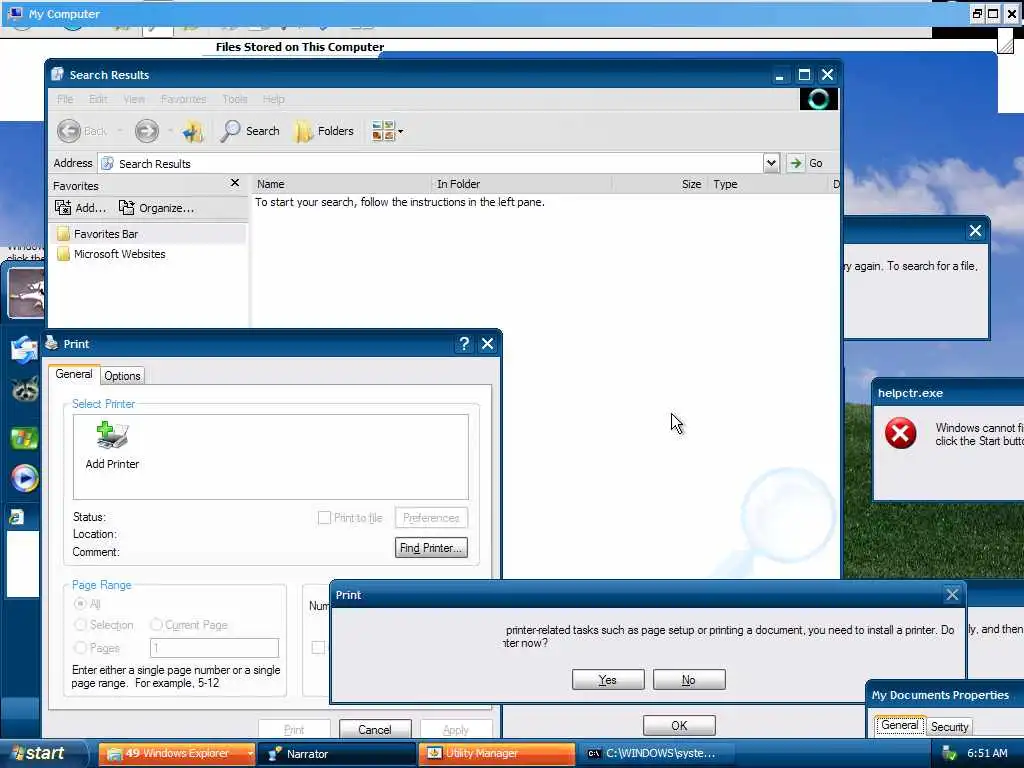
Task: Click the greyed Print button at dialog bottom
Action: [x=294, y=729]
